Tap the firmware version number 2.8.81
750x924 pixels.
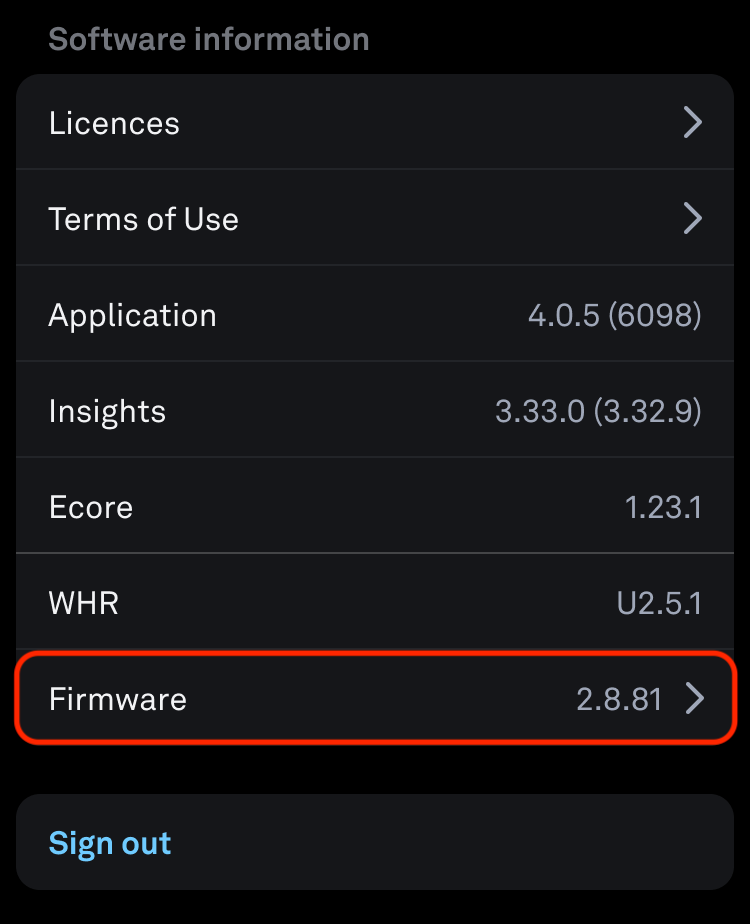pyautogui.click(x=619, y=698)
